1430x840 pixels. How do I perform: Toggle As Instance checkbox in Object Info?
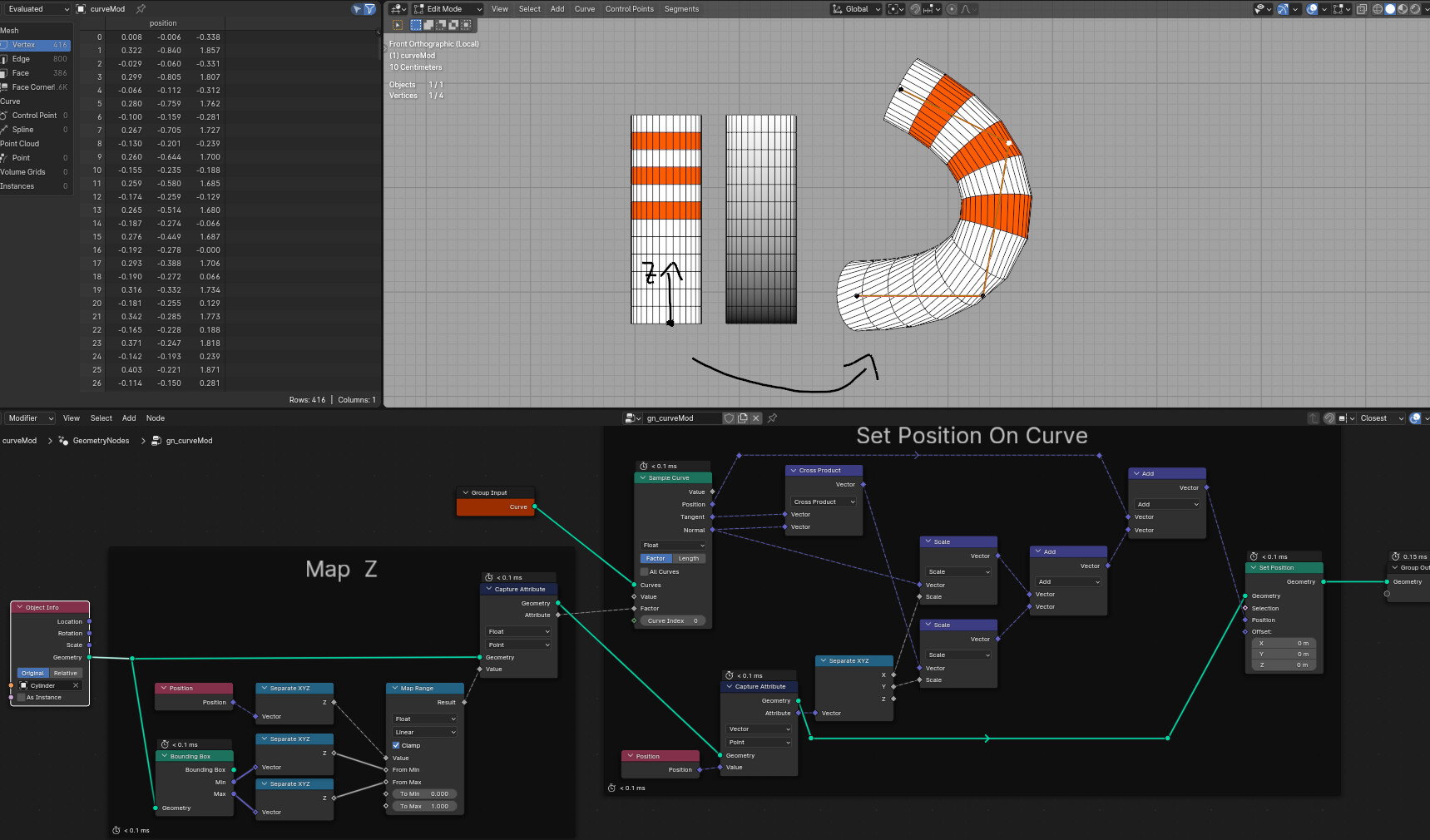(x=22, y=698)
